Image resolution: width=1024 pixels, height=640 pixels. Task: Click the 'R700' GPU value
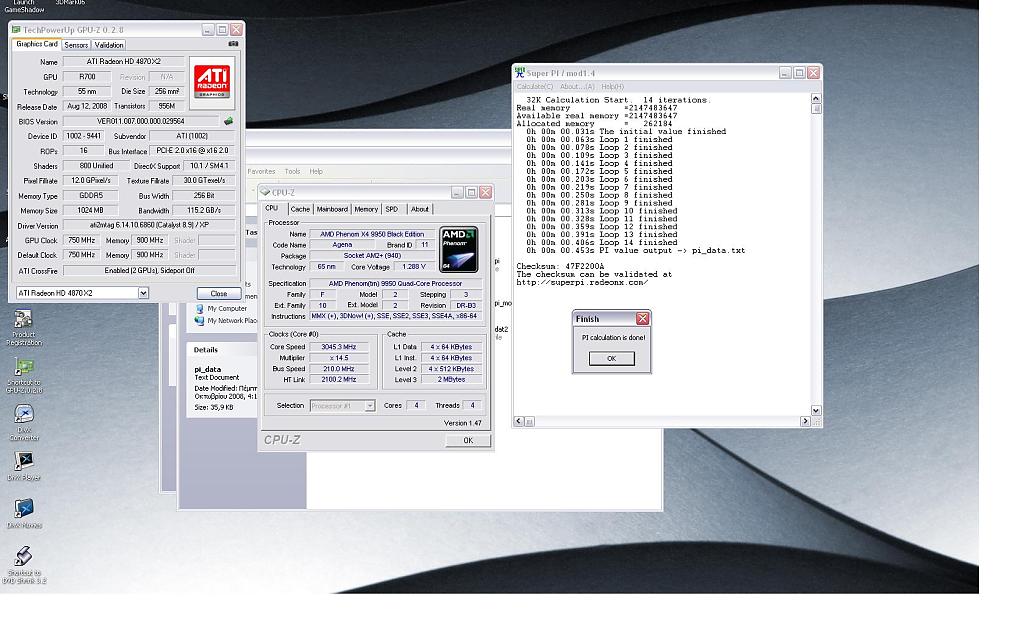coord(87,76)
